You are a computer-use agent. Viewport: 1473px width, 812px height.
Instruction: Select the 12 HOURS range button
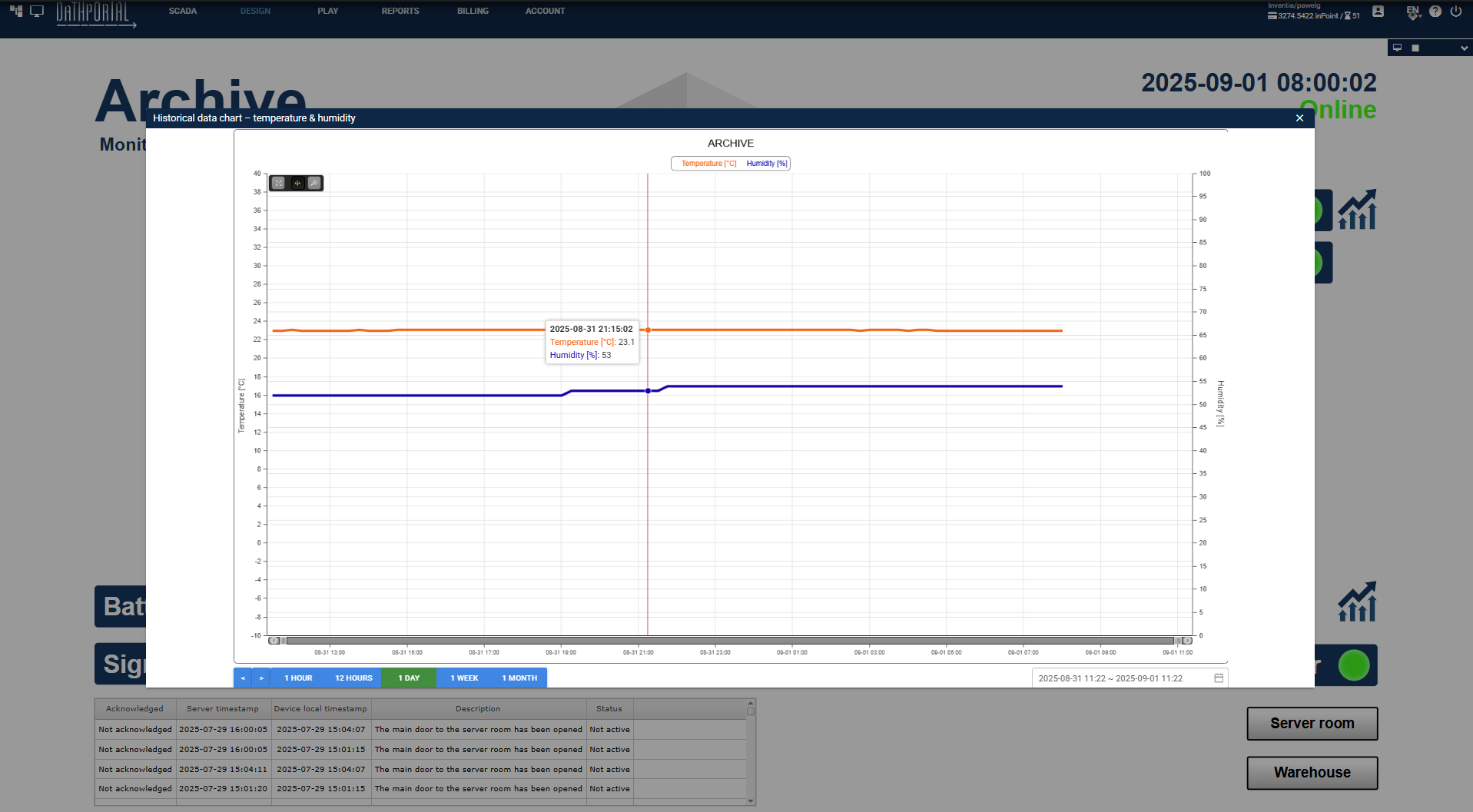353,678
